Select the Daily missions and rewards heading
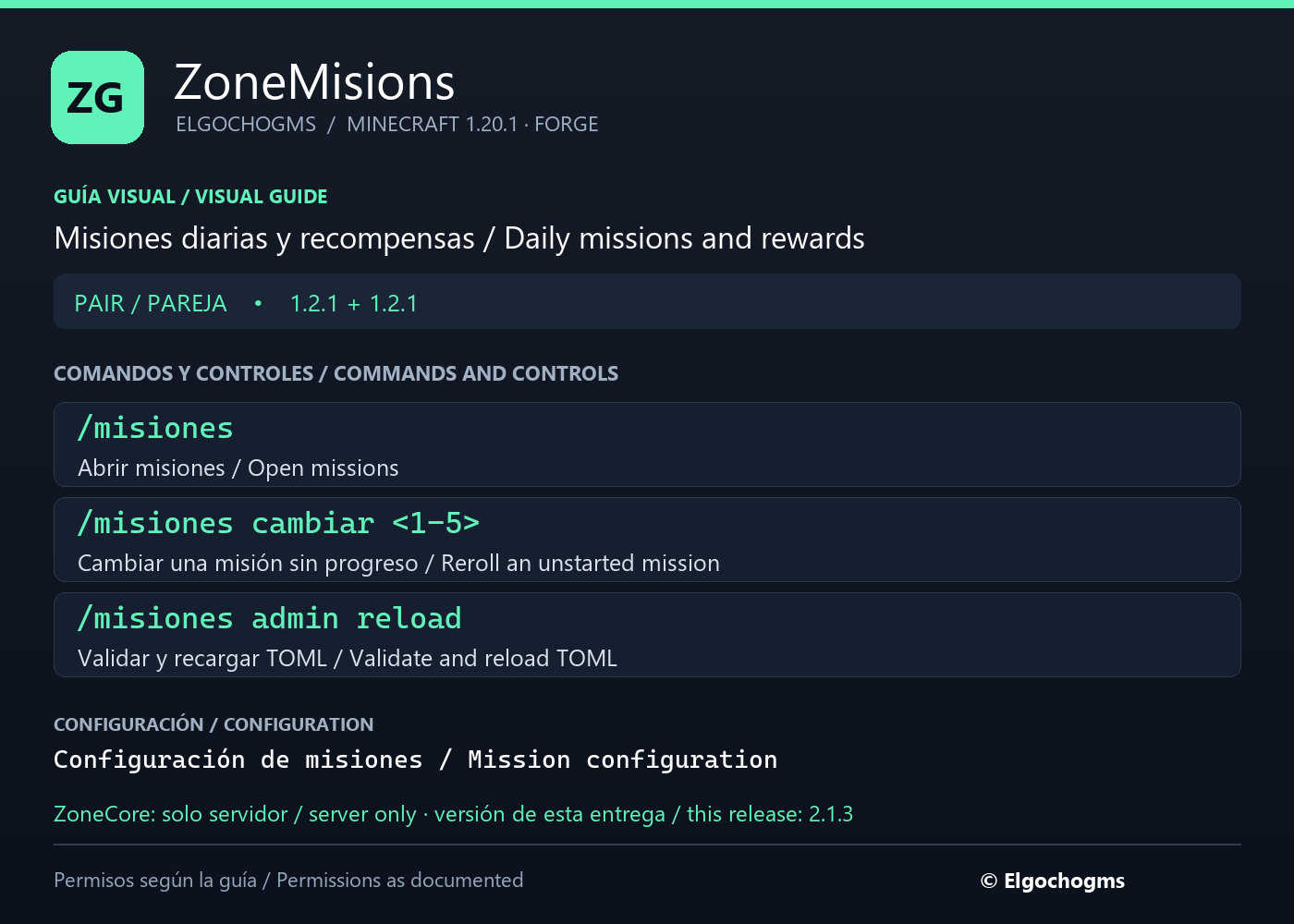The width and height of the screenshot is (1294, 924). 459,238
